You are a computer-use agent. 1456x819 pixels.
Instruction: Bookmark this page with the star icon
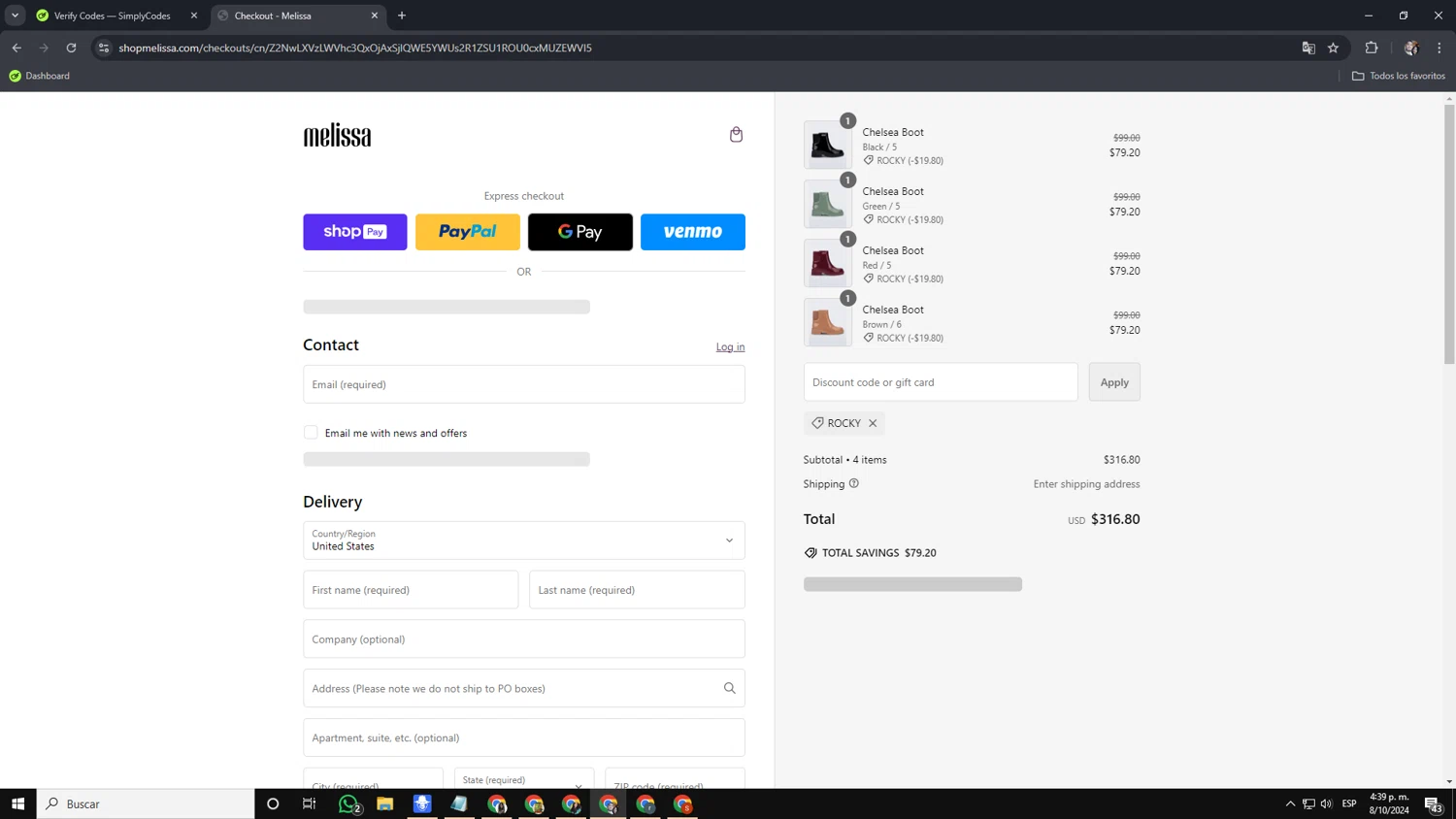1333,48
